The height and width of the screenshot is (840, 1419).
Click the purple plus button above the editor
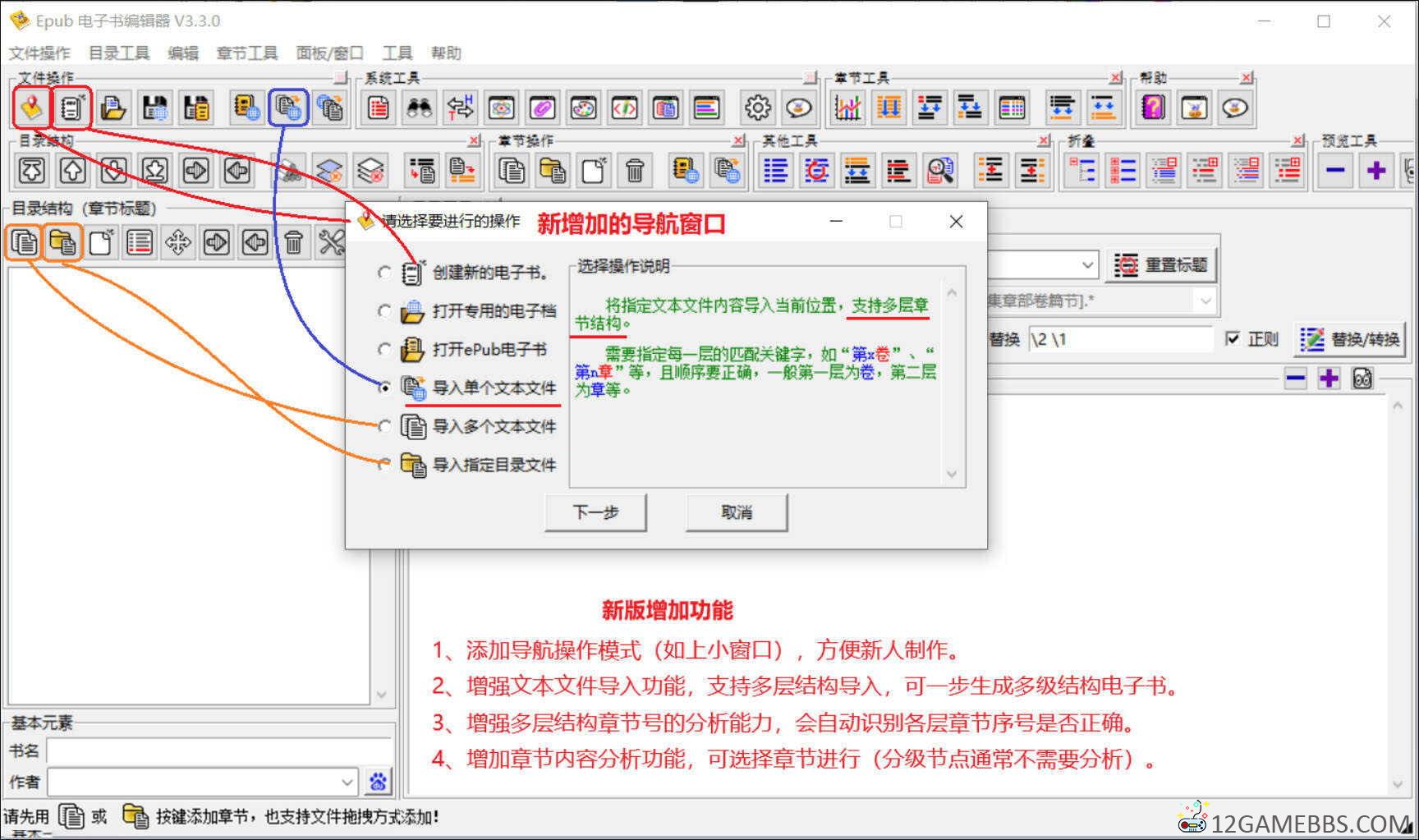click(1329, 379)
